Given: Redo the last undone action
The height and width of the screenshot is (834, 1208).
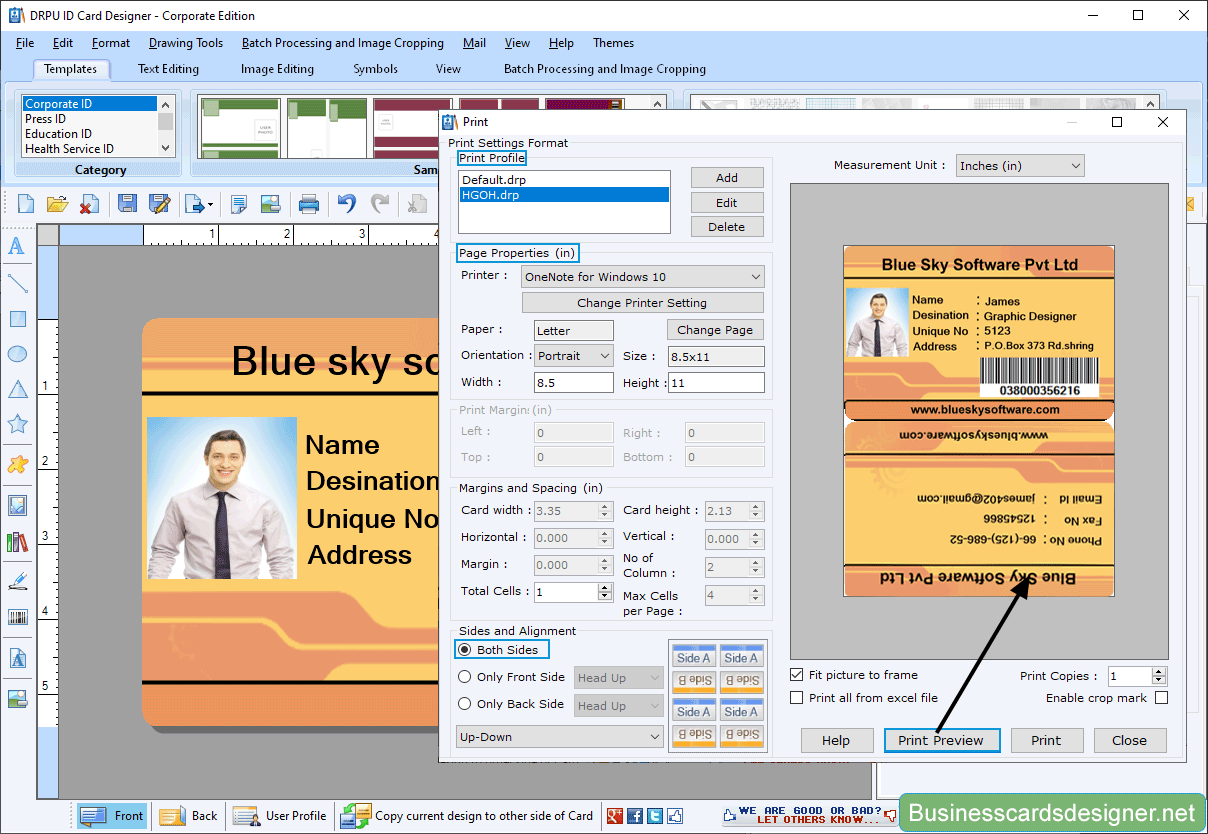Looking at the screenshot, I should [x=380, y=204].
